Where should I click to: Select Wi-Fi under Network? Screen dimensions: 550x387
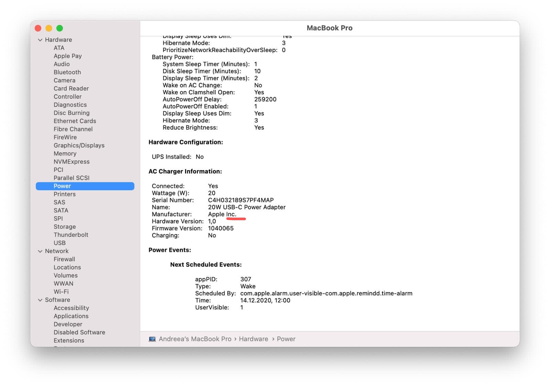click(x=61, y=292)
